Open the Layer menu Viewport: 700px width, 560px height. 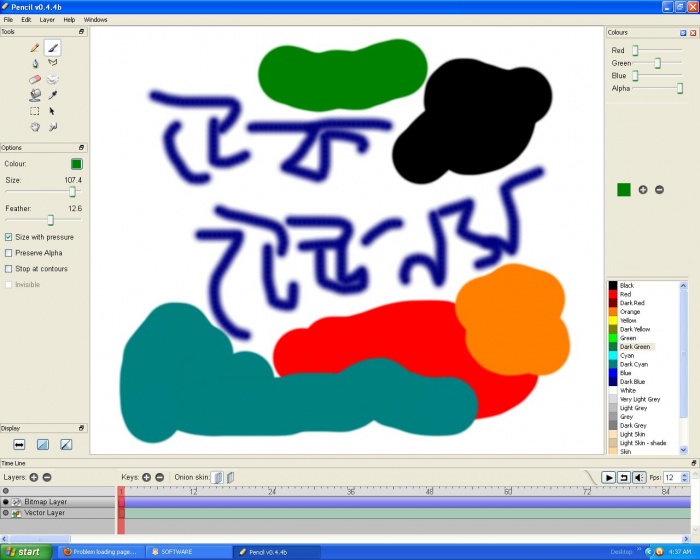click(47, 20)
